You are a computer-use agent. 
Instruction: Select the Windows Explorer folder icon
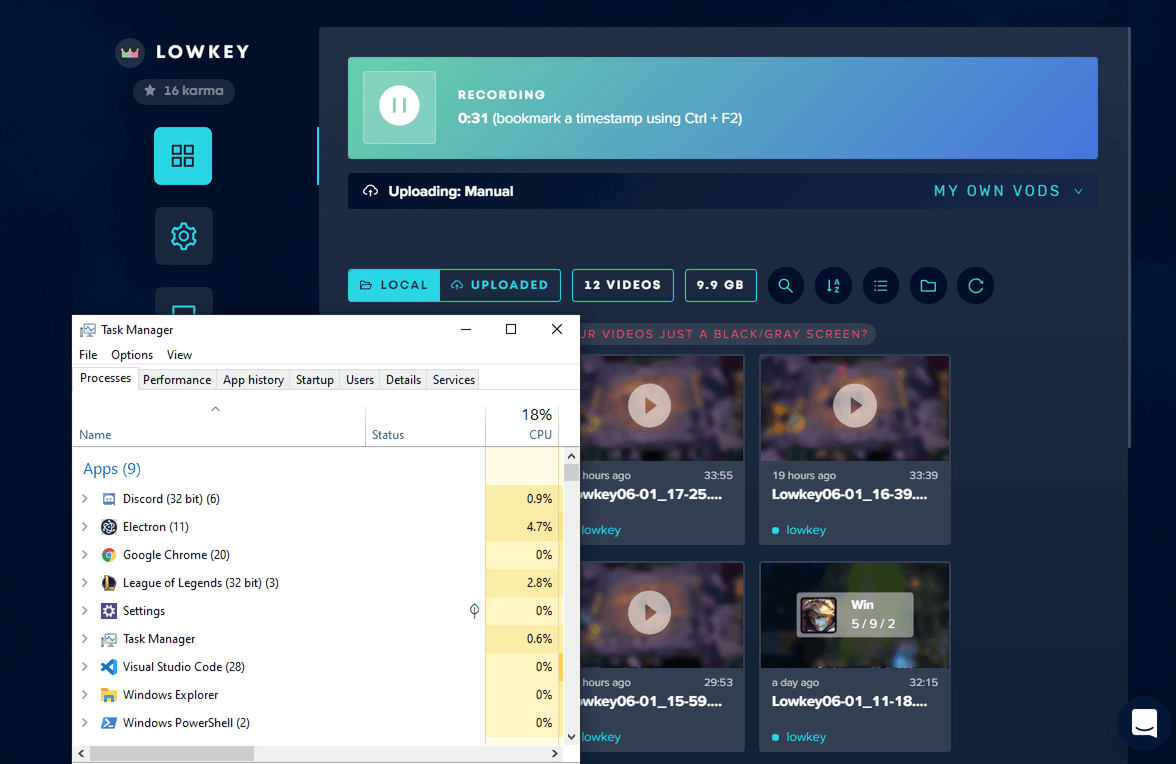(109, 695)
